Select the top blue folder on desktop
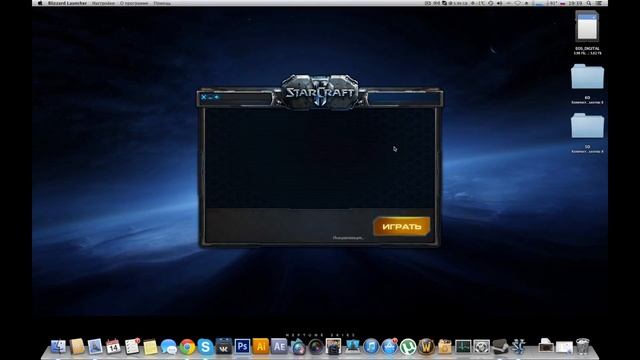 [587, 77]
